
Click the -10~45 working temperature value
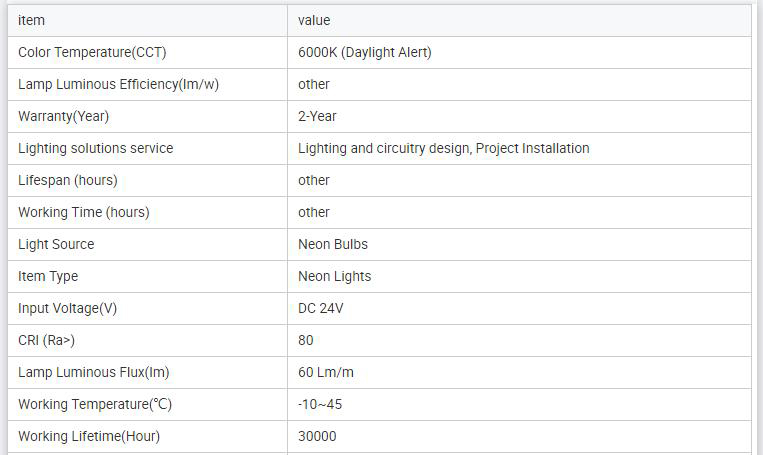(x=321, y=404)
